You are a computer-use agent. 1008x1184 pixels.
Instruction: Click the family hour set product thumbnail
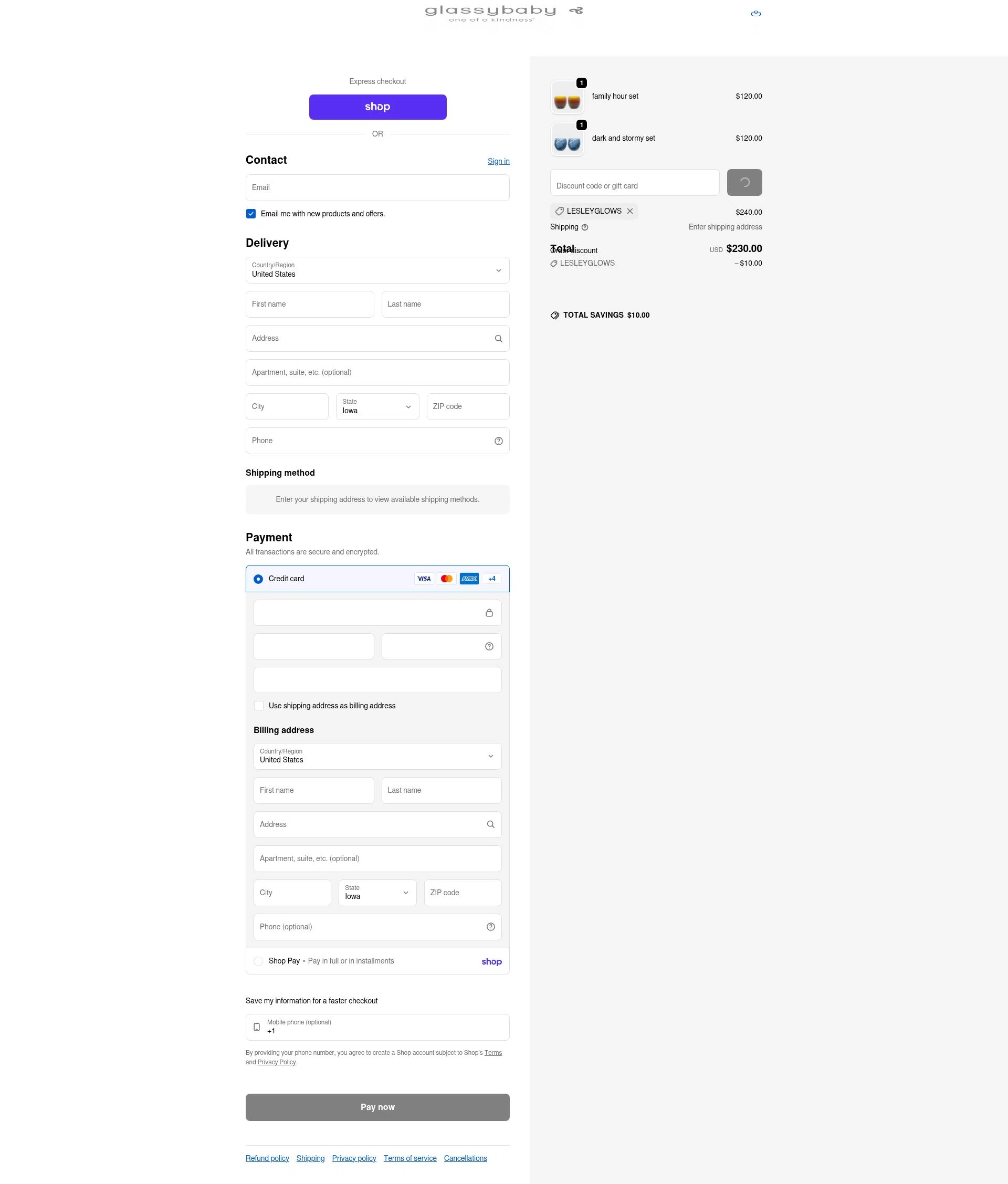pyautogui.click(x=567, y=98)
